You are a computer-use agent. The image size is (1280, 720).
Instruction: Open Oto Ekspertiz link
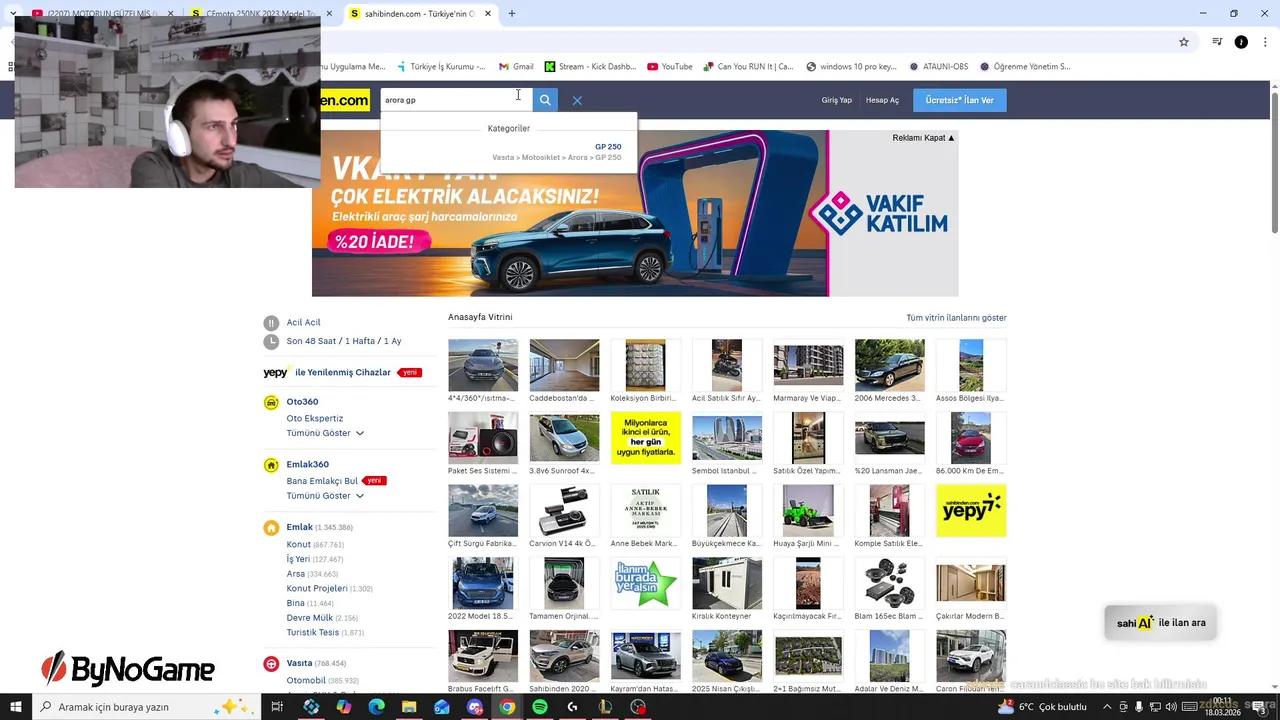click(315, 419)
